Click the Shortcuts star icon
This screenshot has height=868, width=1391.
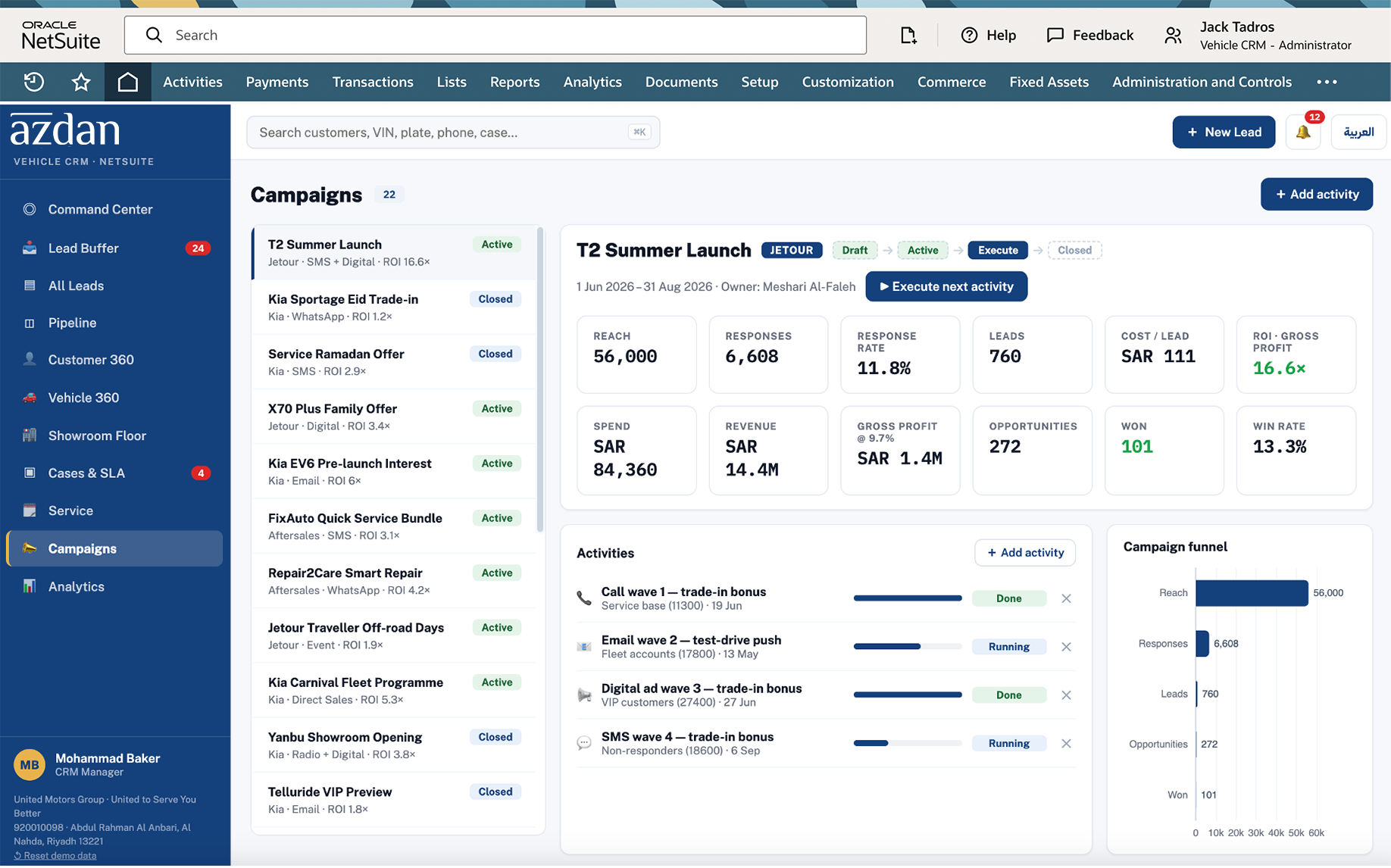tap(81, 82)
